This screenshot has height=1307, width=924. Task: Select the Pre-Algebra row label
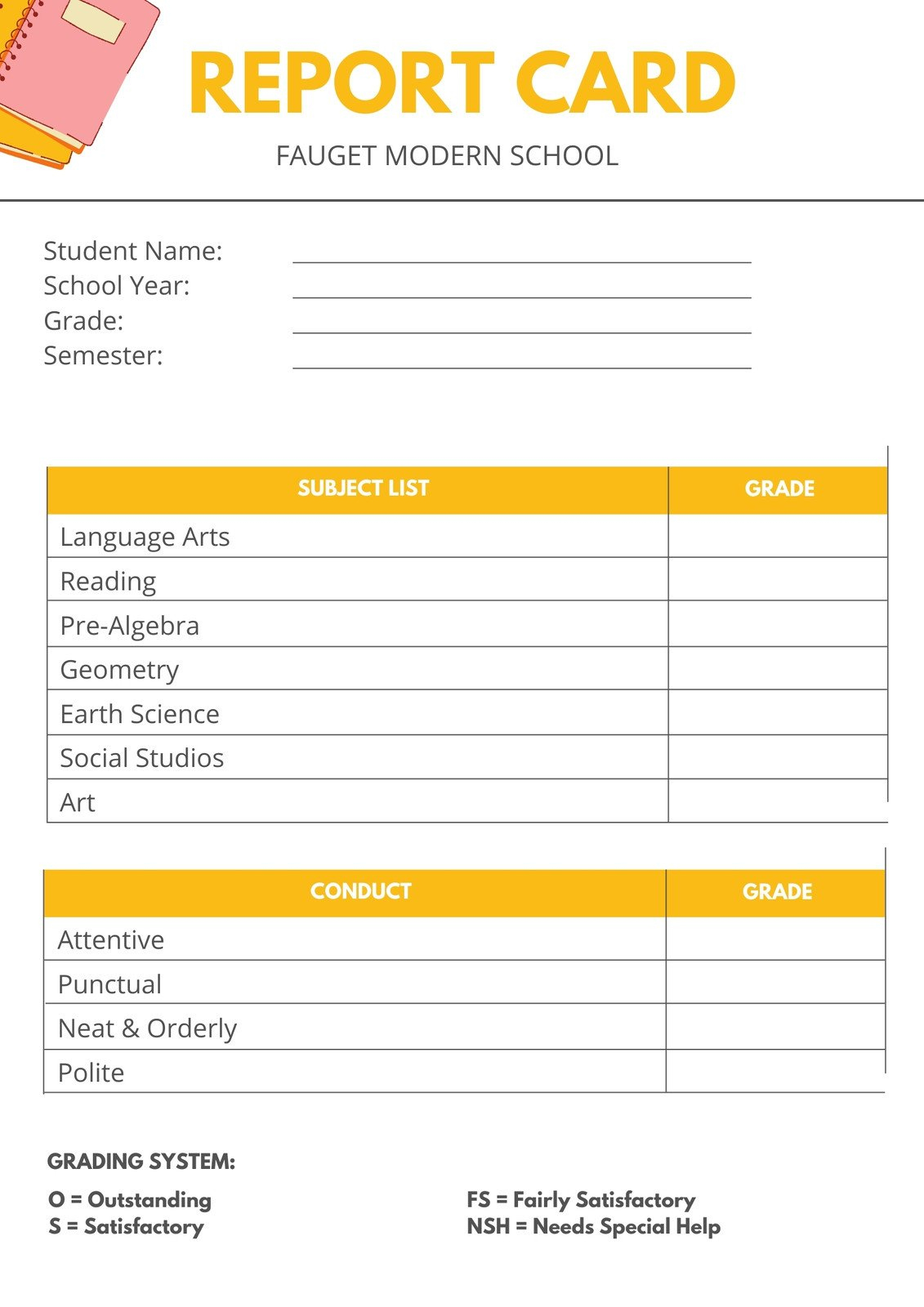(129, 626)
